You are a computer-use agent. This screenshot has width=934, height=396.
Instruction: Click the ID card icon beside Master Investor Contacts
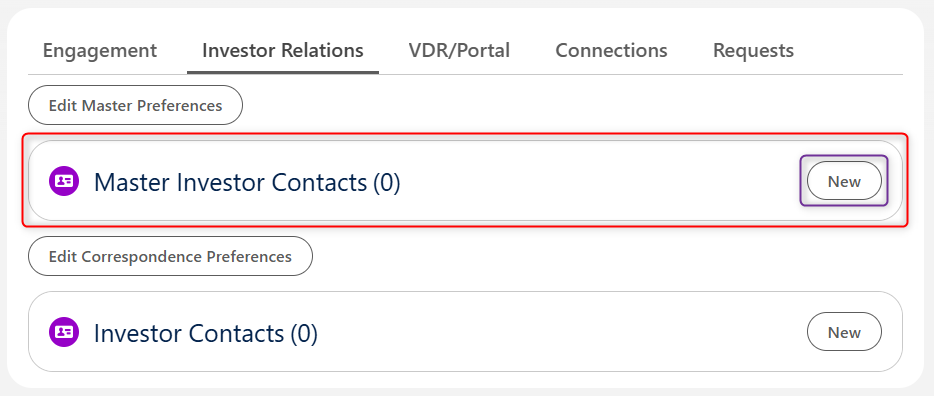(x=64, y=182)
